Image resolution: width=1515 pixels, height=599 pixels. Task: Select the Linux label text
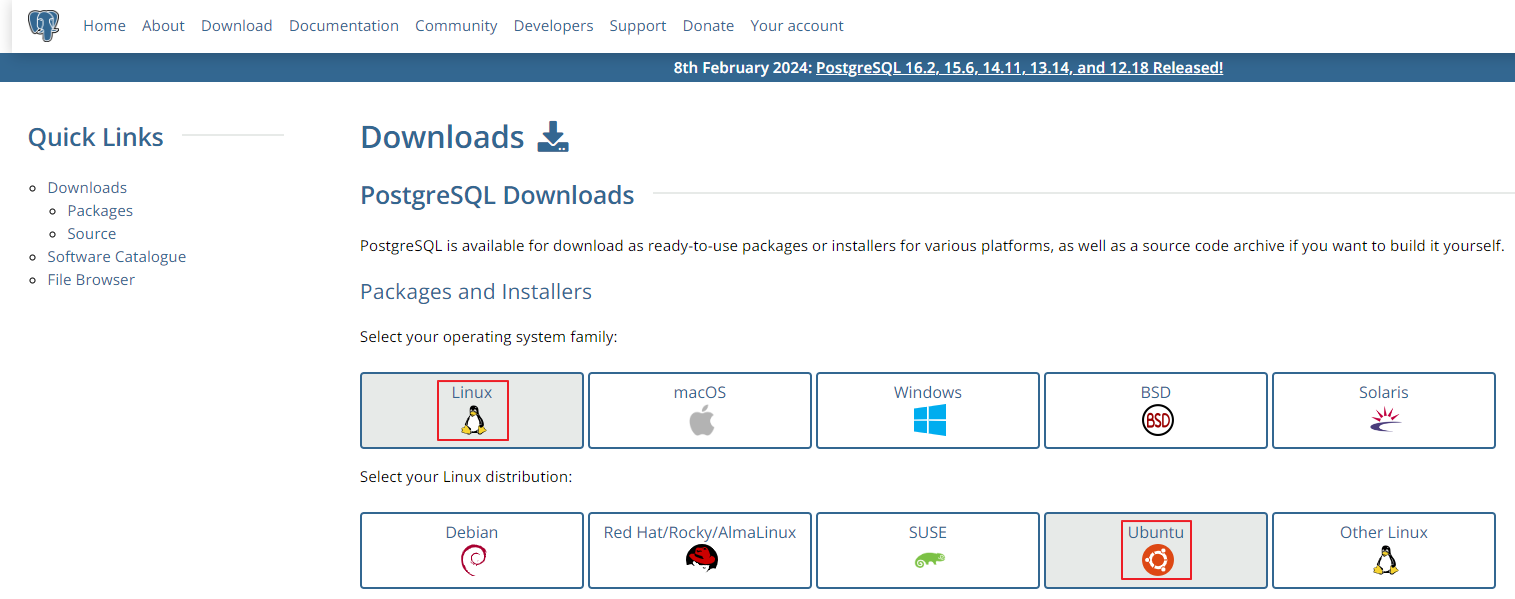point(472,393)
